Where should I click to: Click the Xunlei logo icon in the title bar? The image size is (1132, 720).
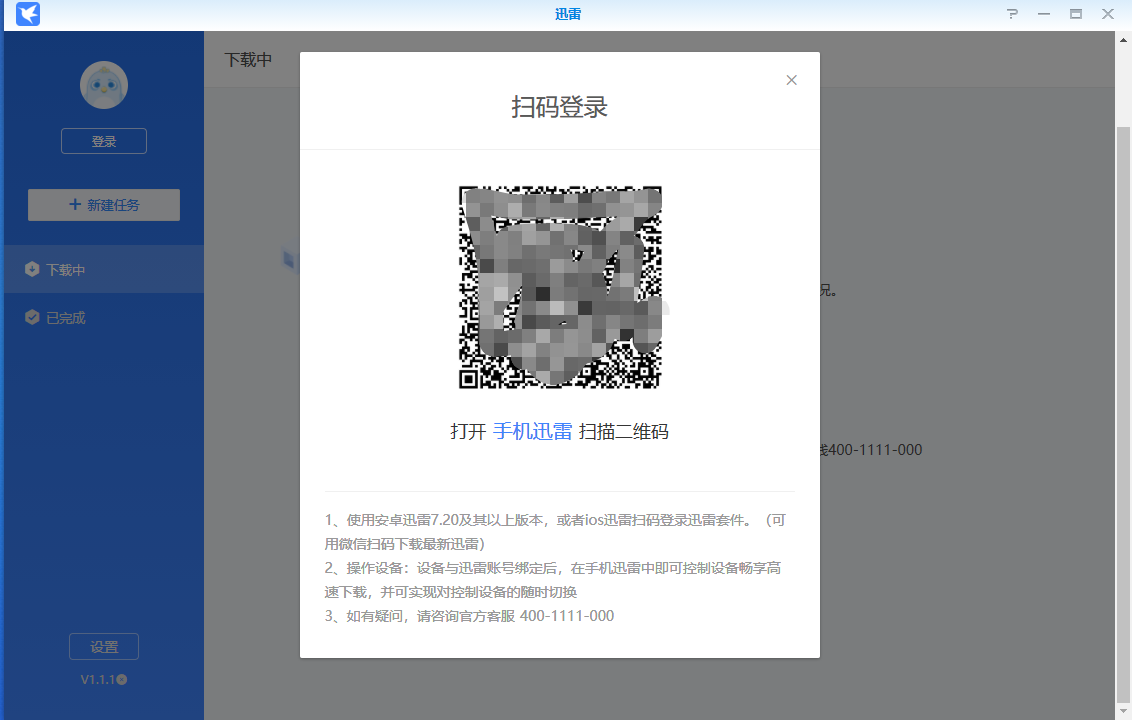[27, 14]
